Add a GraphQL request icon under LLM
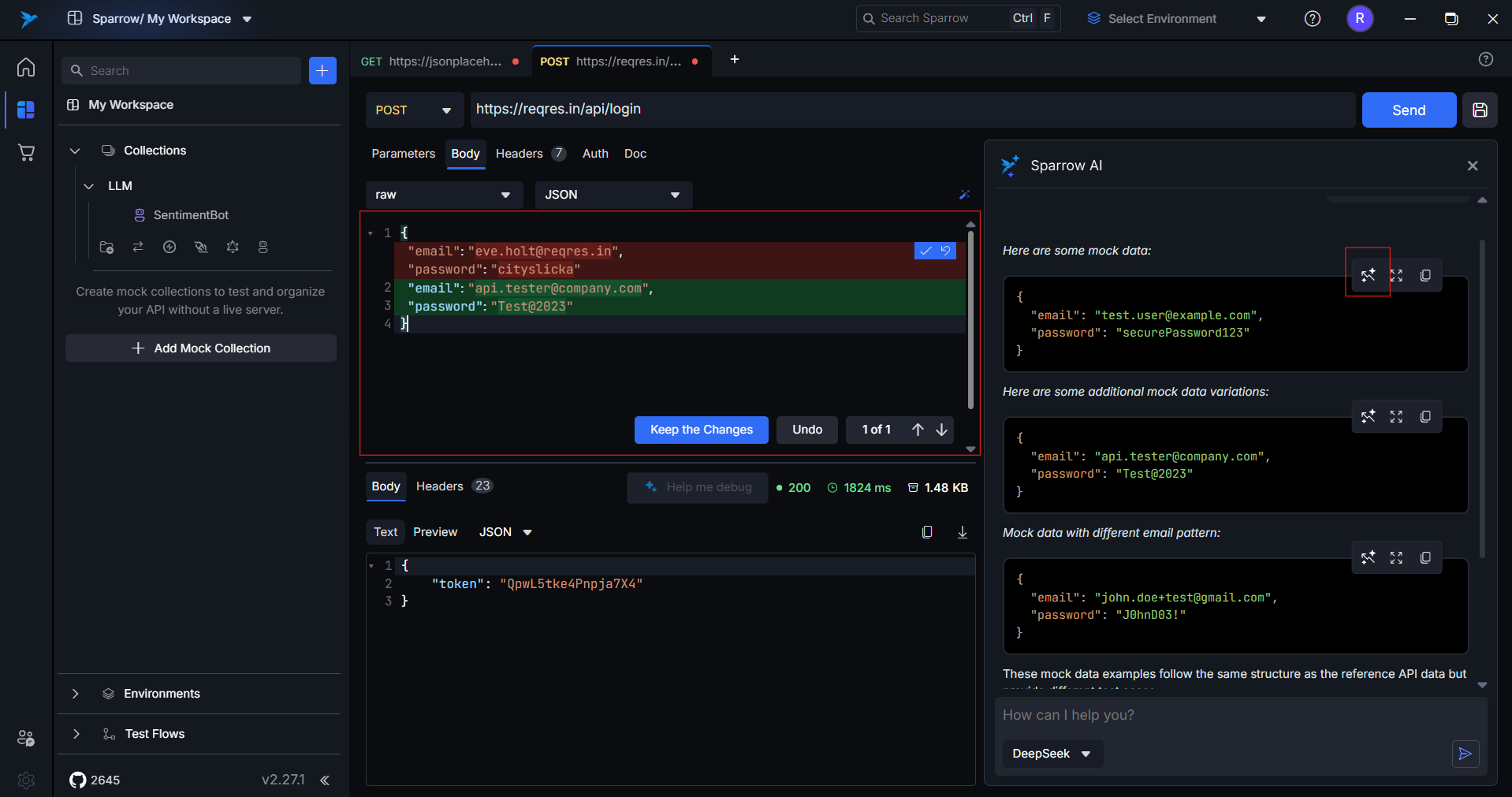Screen dimensions: 1512x797 (233, 247)
